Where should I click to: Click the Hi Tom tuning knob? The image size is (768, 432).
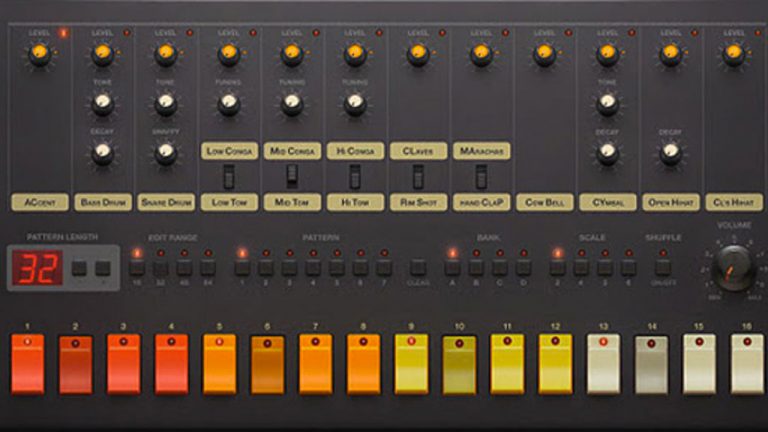(355, 104)
